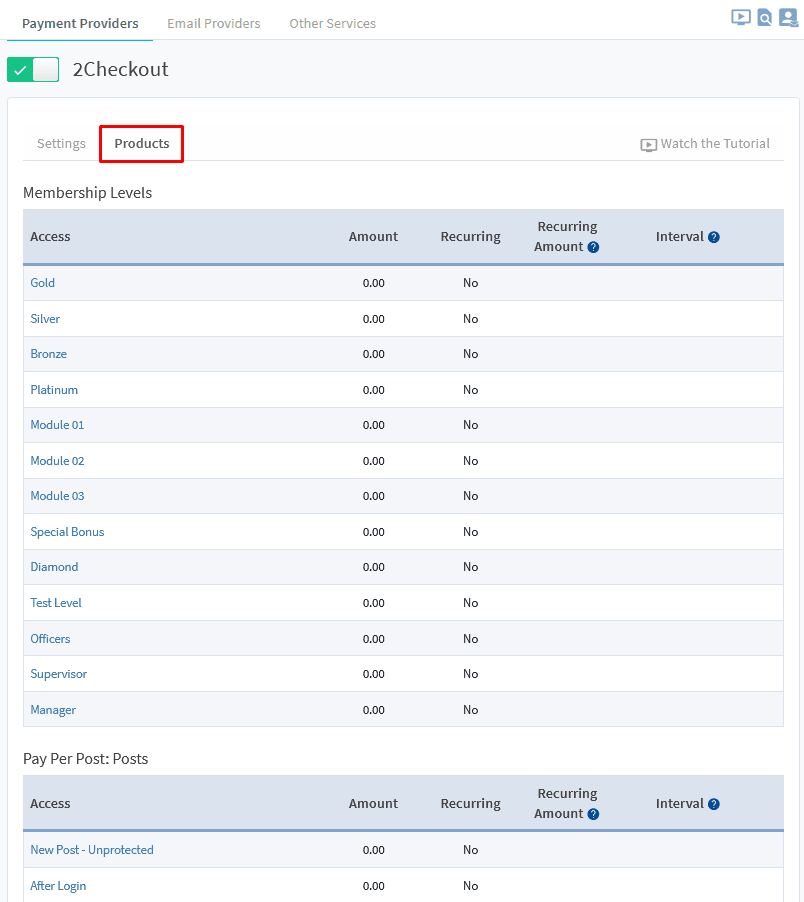Click help icon beside Membership Levels Interval
Image resolution: width=804 pixels, height=902 pixels.
(x=714, y=237)
